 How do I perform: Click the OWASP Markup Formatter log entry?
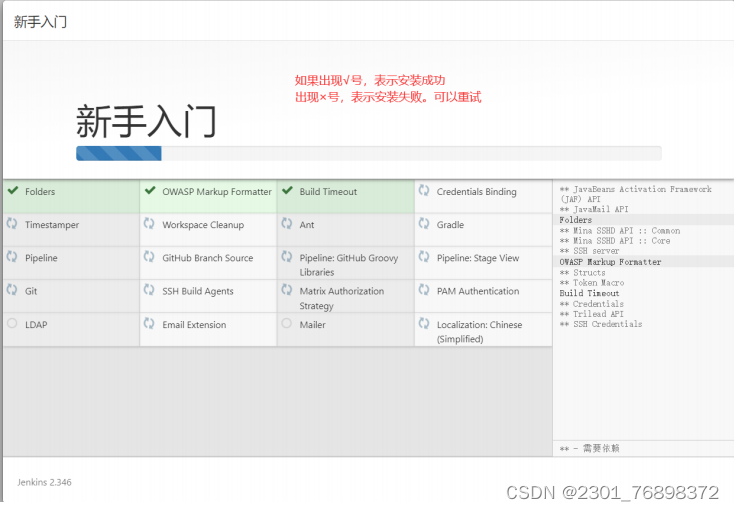pyautogui.click(x=610, y=262)
